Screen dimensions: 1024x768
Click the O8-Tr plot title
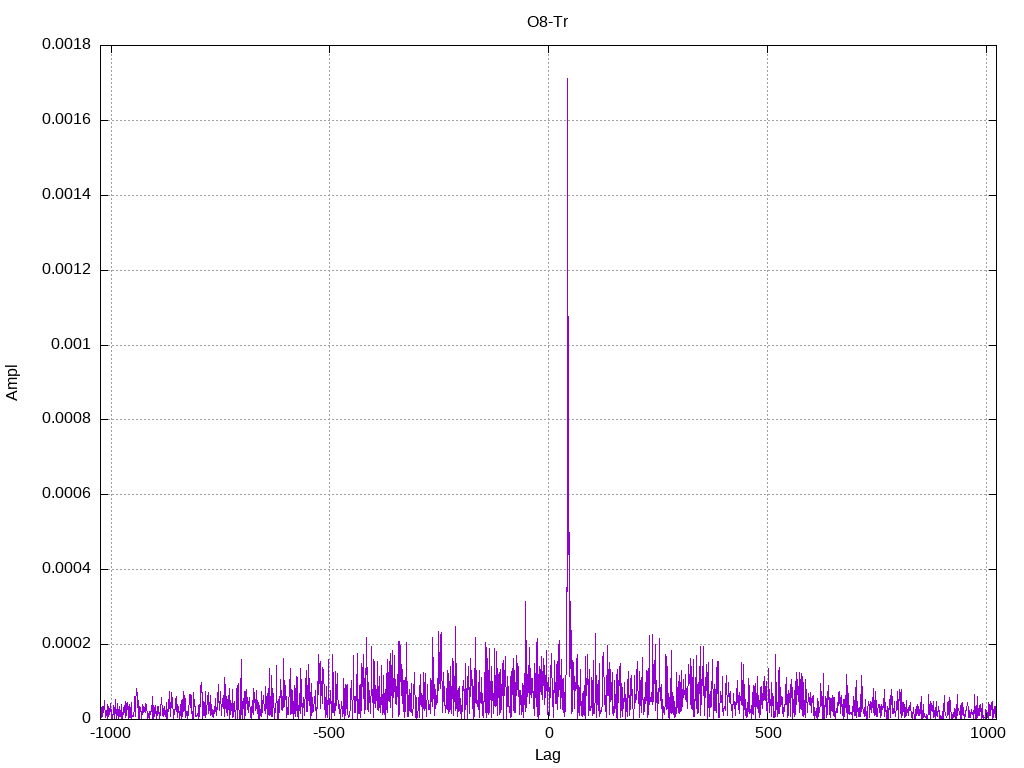[x=547, y=21]
